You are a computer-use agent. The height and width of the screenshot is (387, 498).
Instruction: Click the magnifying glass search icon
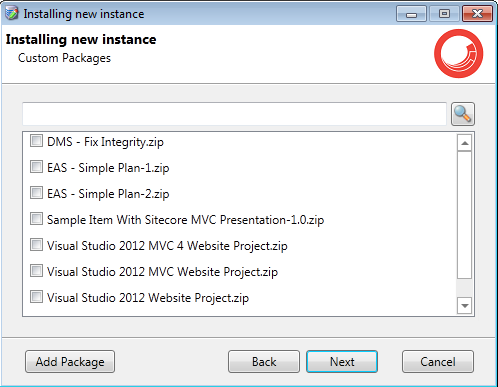pos(463,114)
